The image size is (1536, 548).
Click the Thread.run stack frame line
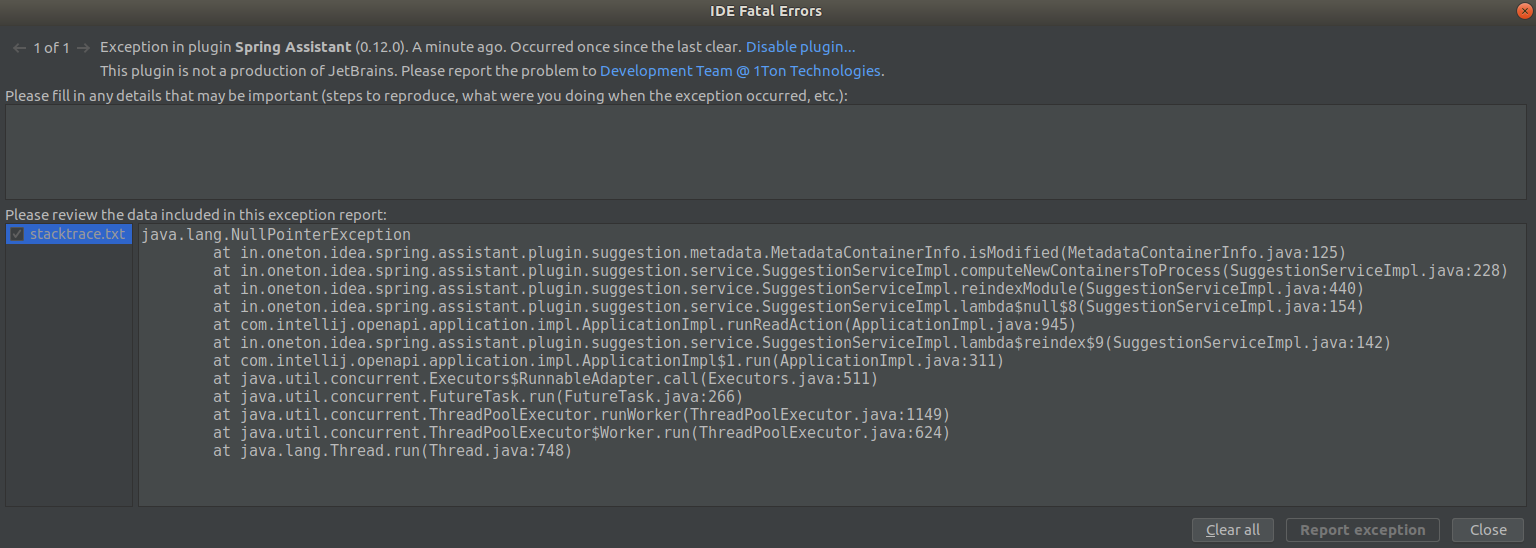coord(392,451)
